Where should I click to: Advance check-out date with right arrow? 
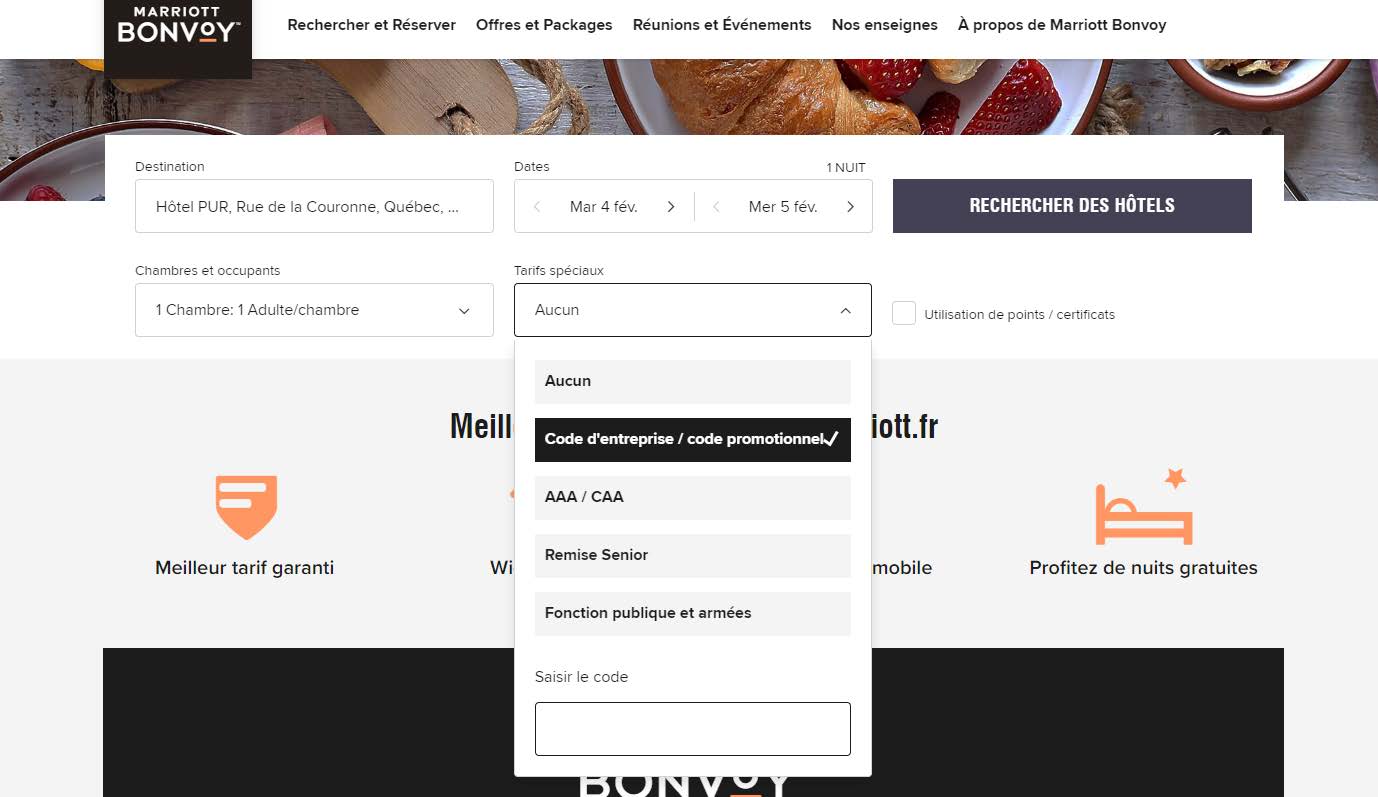tap(850, 207)
